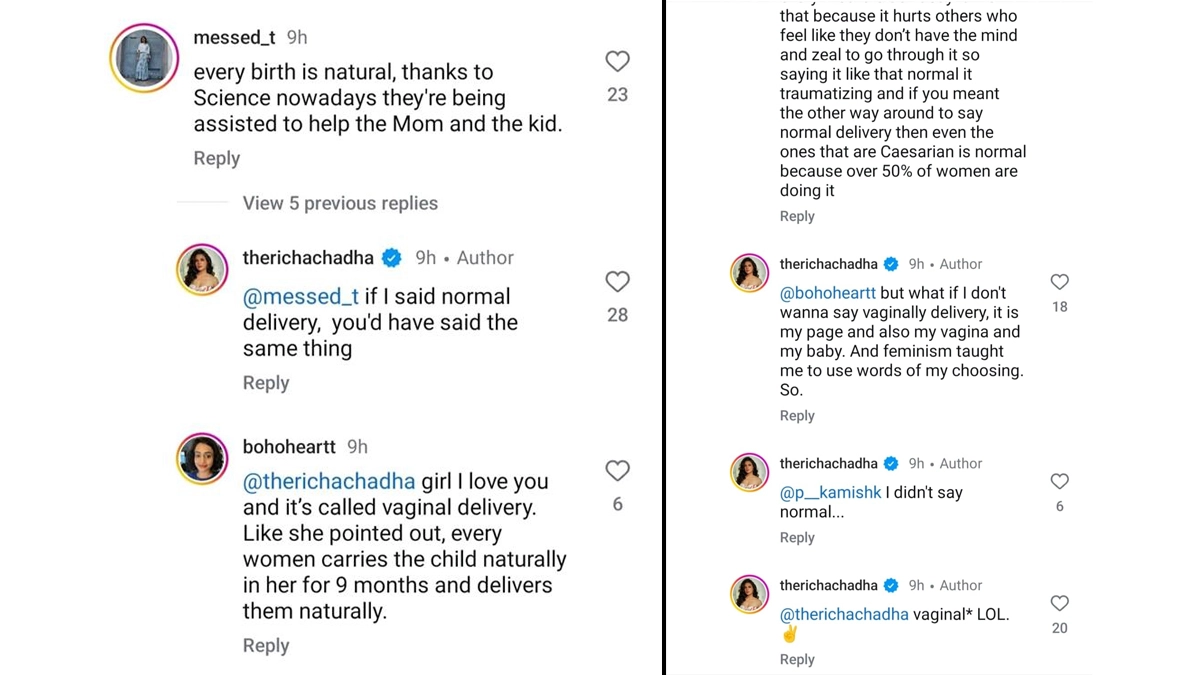This screenshot has height=675, width=1200.
Task: Like the "I didn't say normal" reply
Action: (1060, 482)
